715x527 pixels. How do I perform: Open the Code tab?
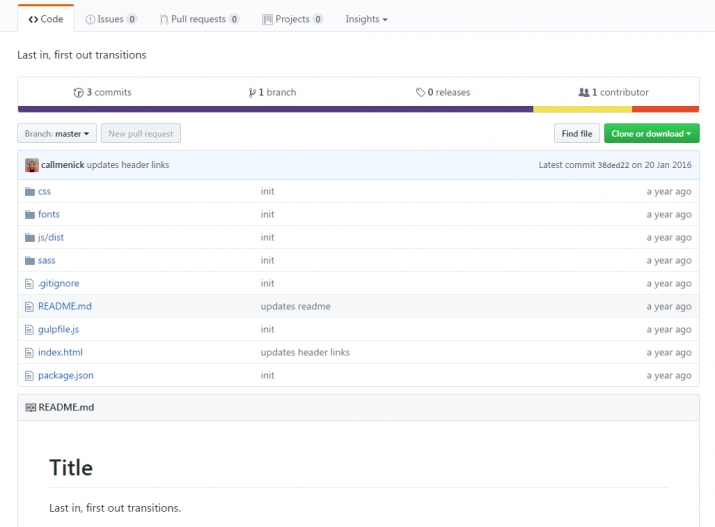tap(46, 19)
